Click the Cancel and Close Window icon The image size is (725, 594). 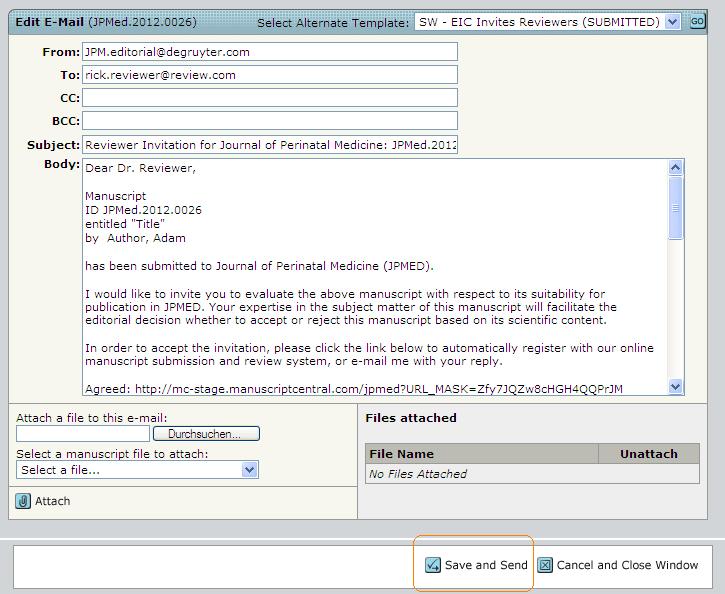(x=545, y=565)
